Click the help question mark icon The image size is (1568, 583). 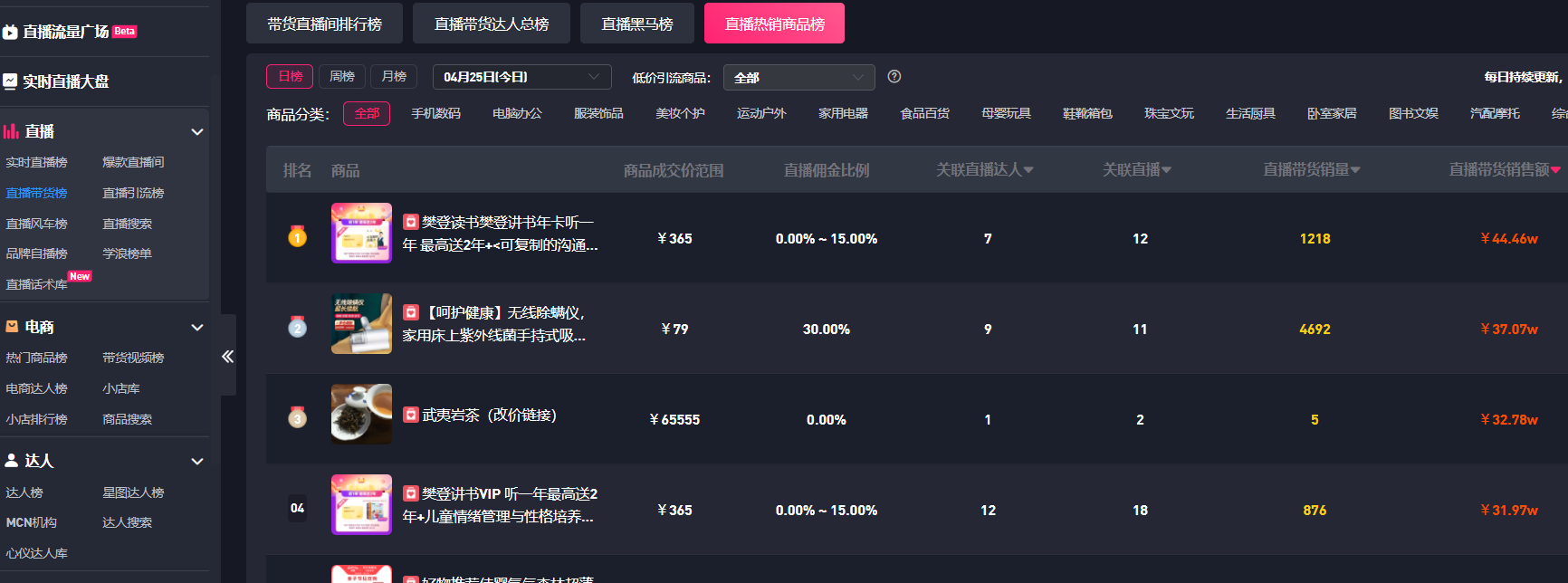[x=894, y=77]
